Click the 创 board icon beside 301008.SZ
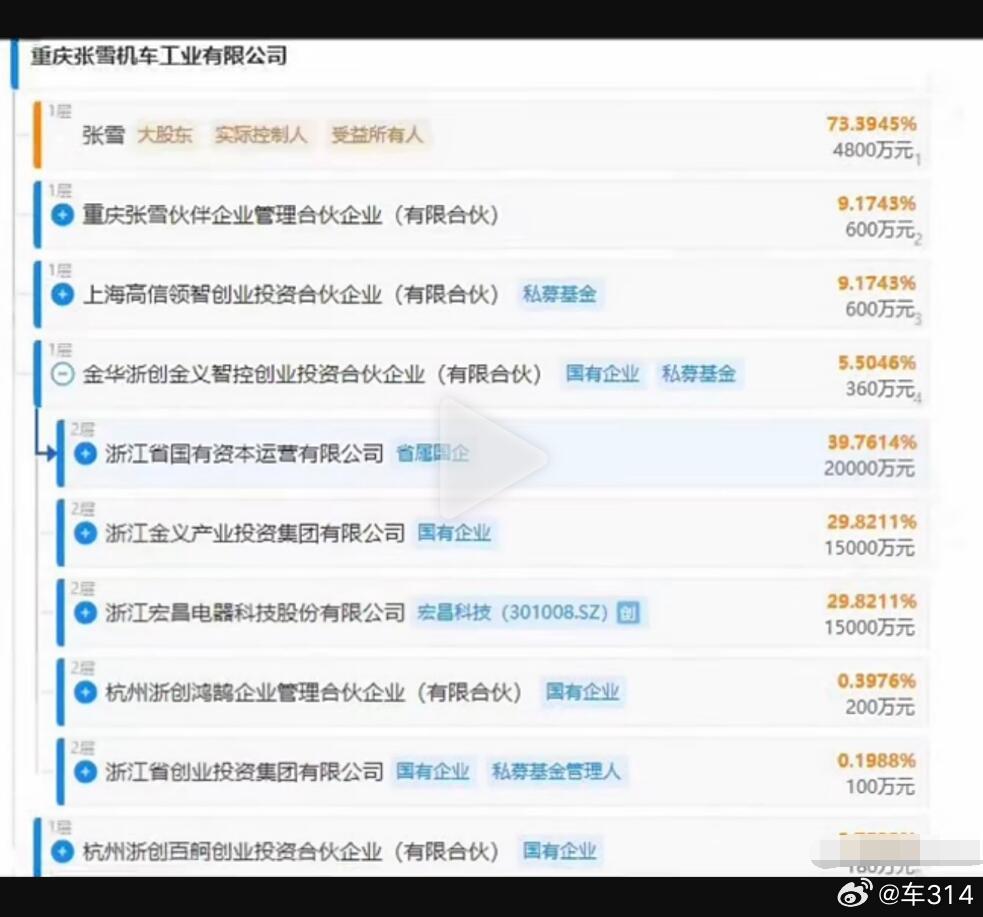Viewport: 983px width, 917px height. 628,612
